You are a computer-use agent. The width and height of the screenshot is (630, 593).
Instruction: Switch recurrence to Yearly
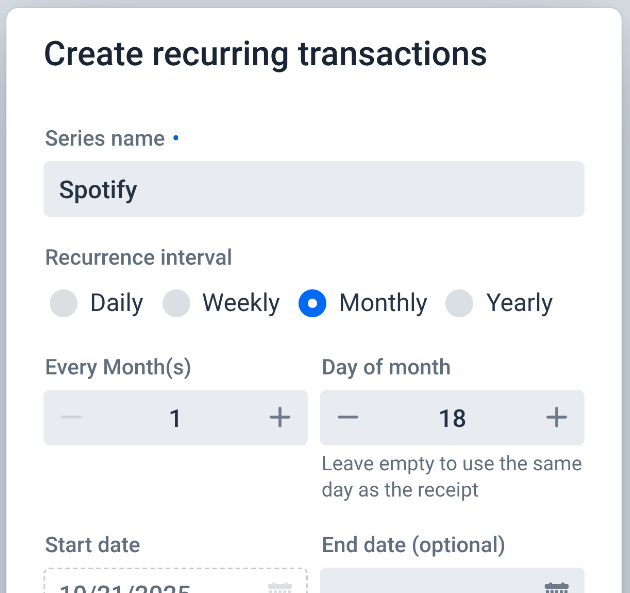tap(460, 303)
